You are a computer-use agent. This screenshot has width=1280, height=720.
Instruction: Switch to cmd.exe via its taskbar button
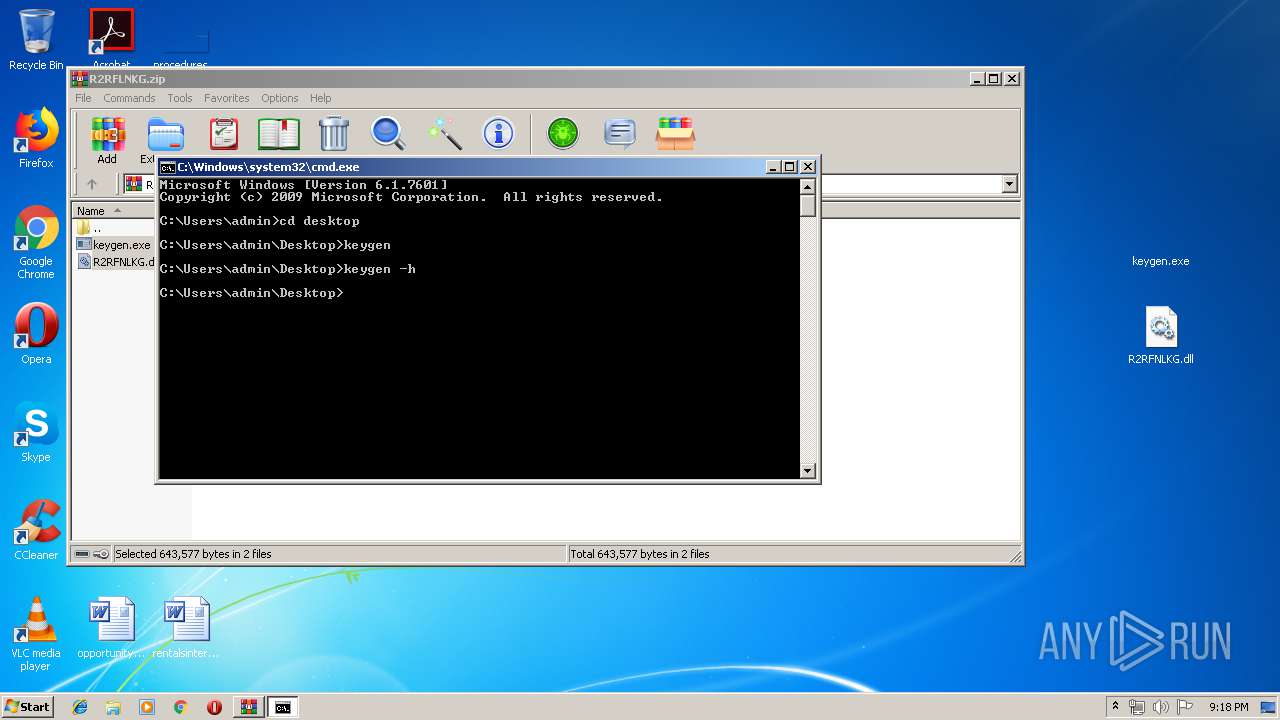pos(283,707)
